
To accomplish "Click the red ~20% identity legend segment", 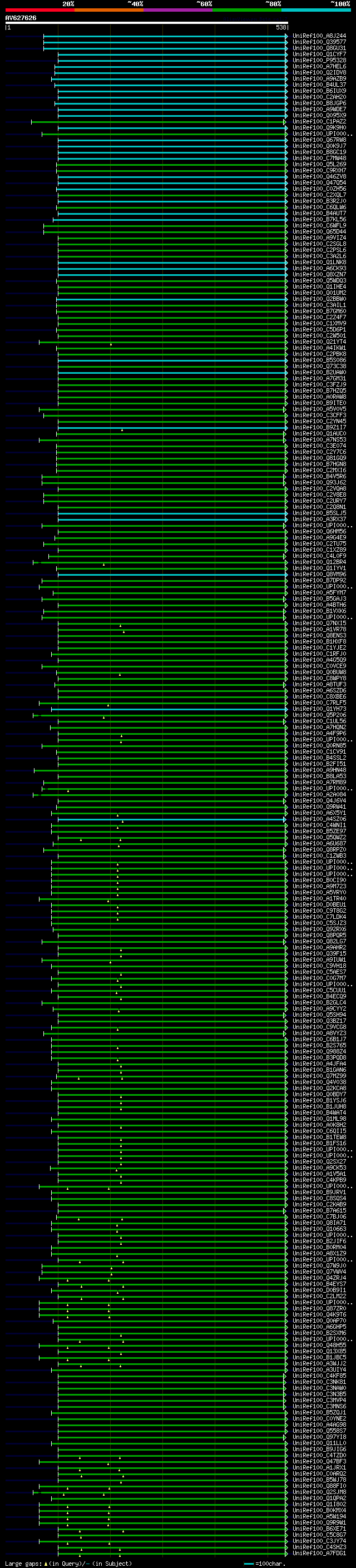I will coord(39,10).
